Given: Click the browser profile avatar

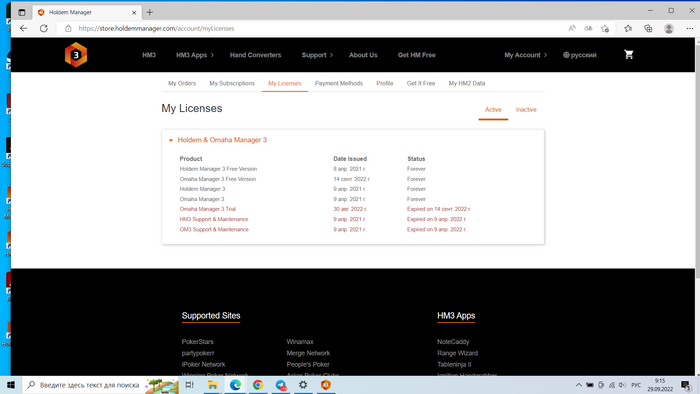Looking at the screenshot, I should pyautogui.click(x=669, y=28).
